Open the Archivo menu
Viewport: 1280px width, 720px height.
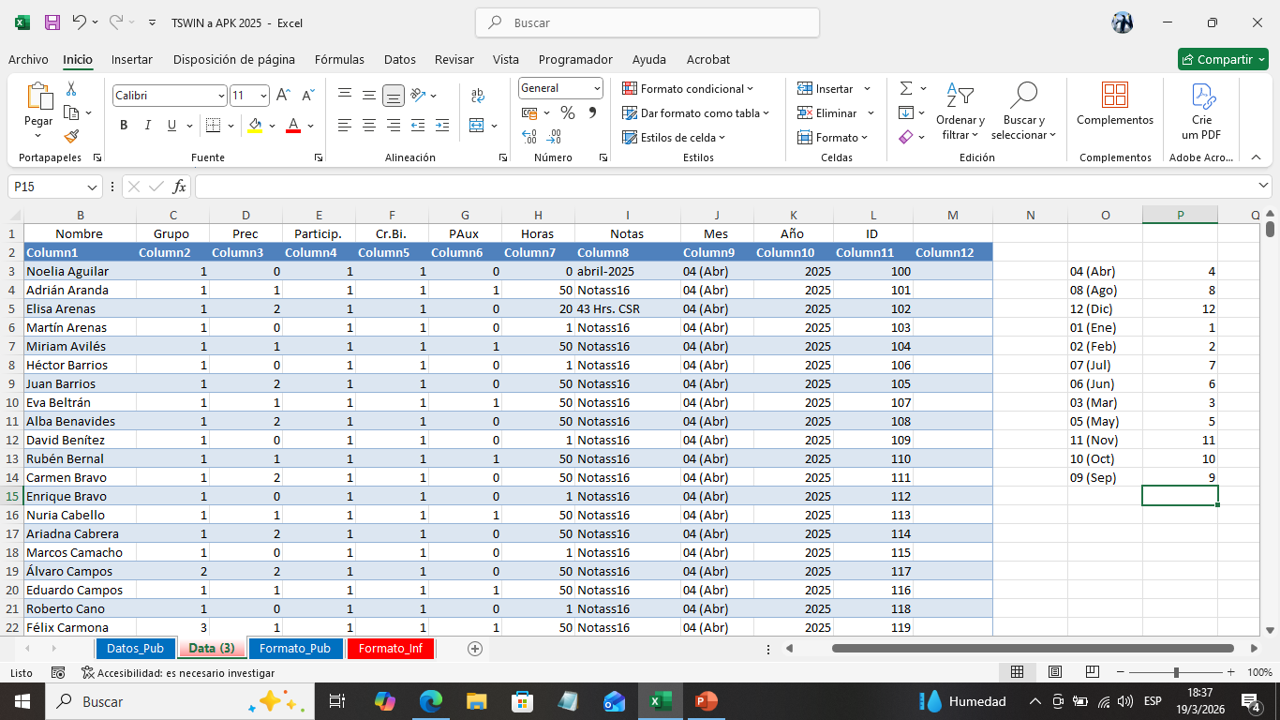(28, 59)
